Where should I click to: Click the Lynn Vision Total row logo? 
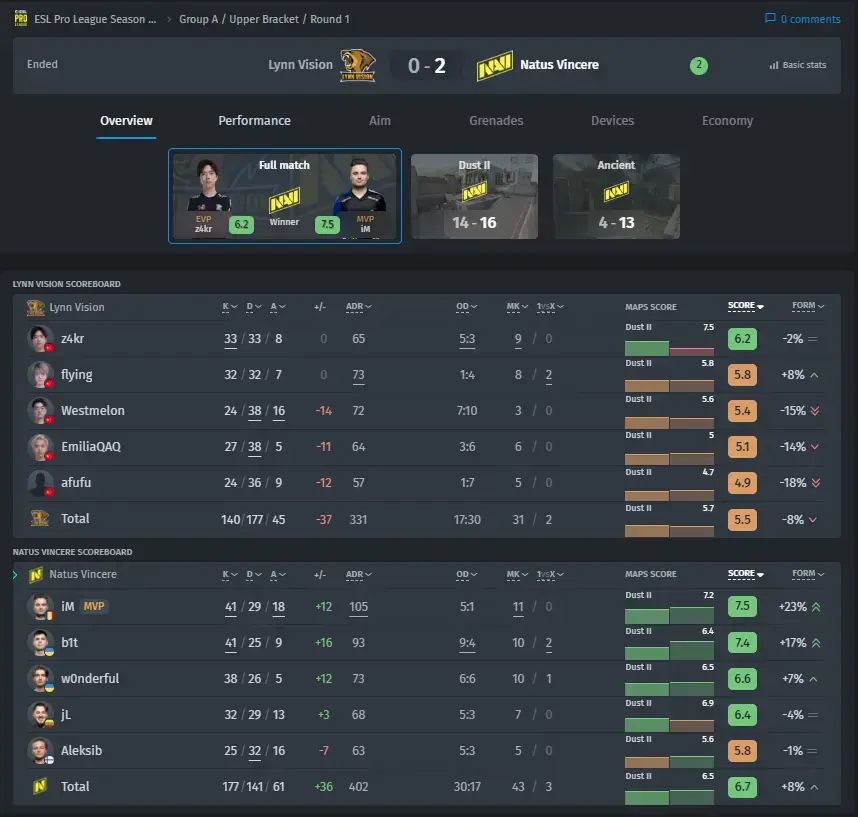39,518
